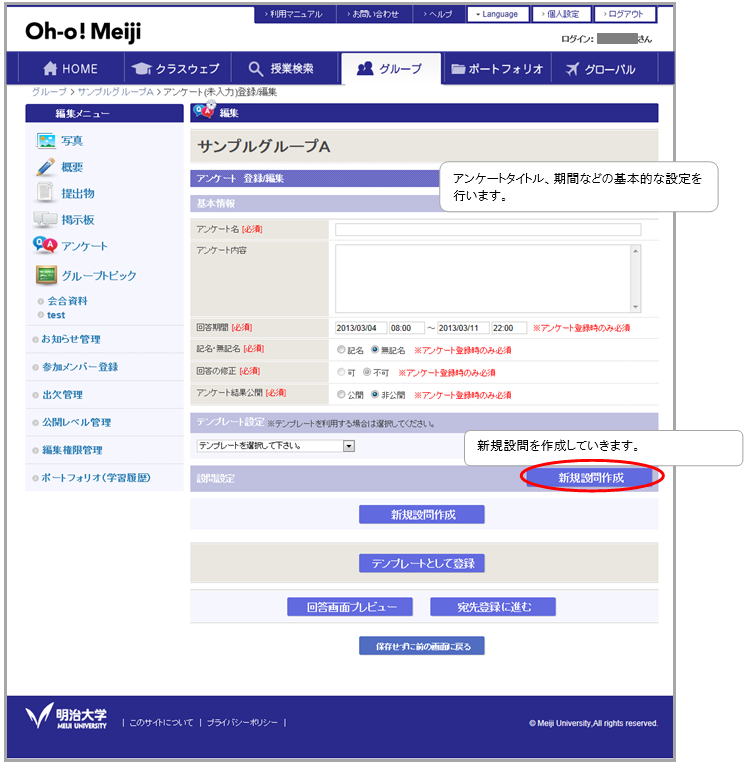Click ログアウト button
747x767 pixels.
pos(625,14)
